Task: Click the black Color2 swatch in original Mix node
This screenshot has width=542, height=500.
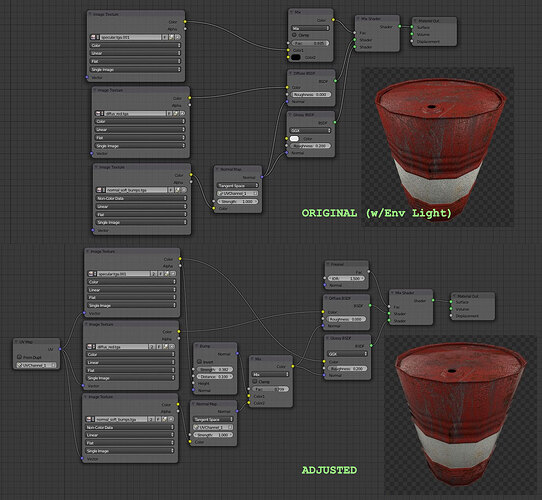Action: 296,57
